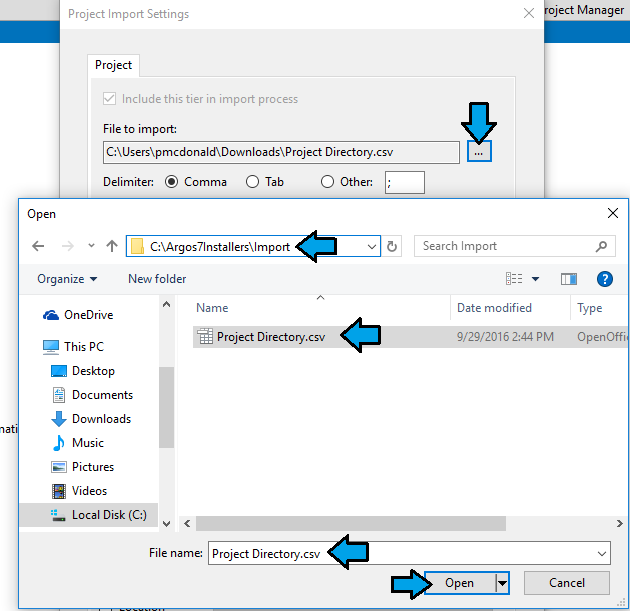Switch to the Project tab
This screenshot has height=611, width=630.
[x=113, y=65]
